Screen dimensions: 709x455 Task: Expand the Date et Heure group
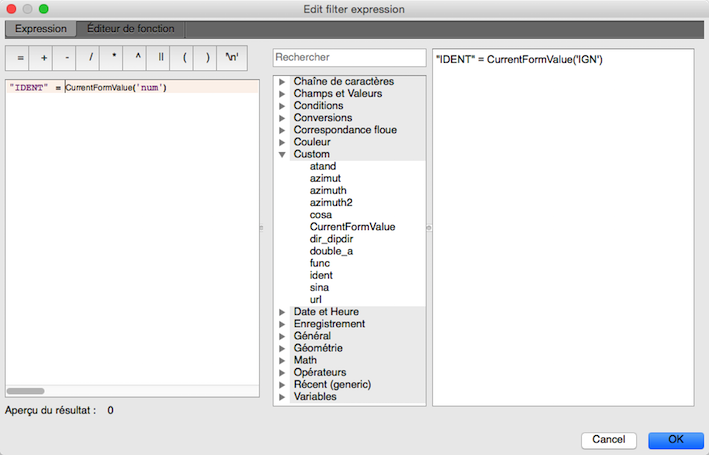coord(283,312)
